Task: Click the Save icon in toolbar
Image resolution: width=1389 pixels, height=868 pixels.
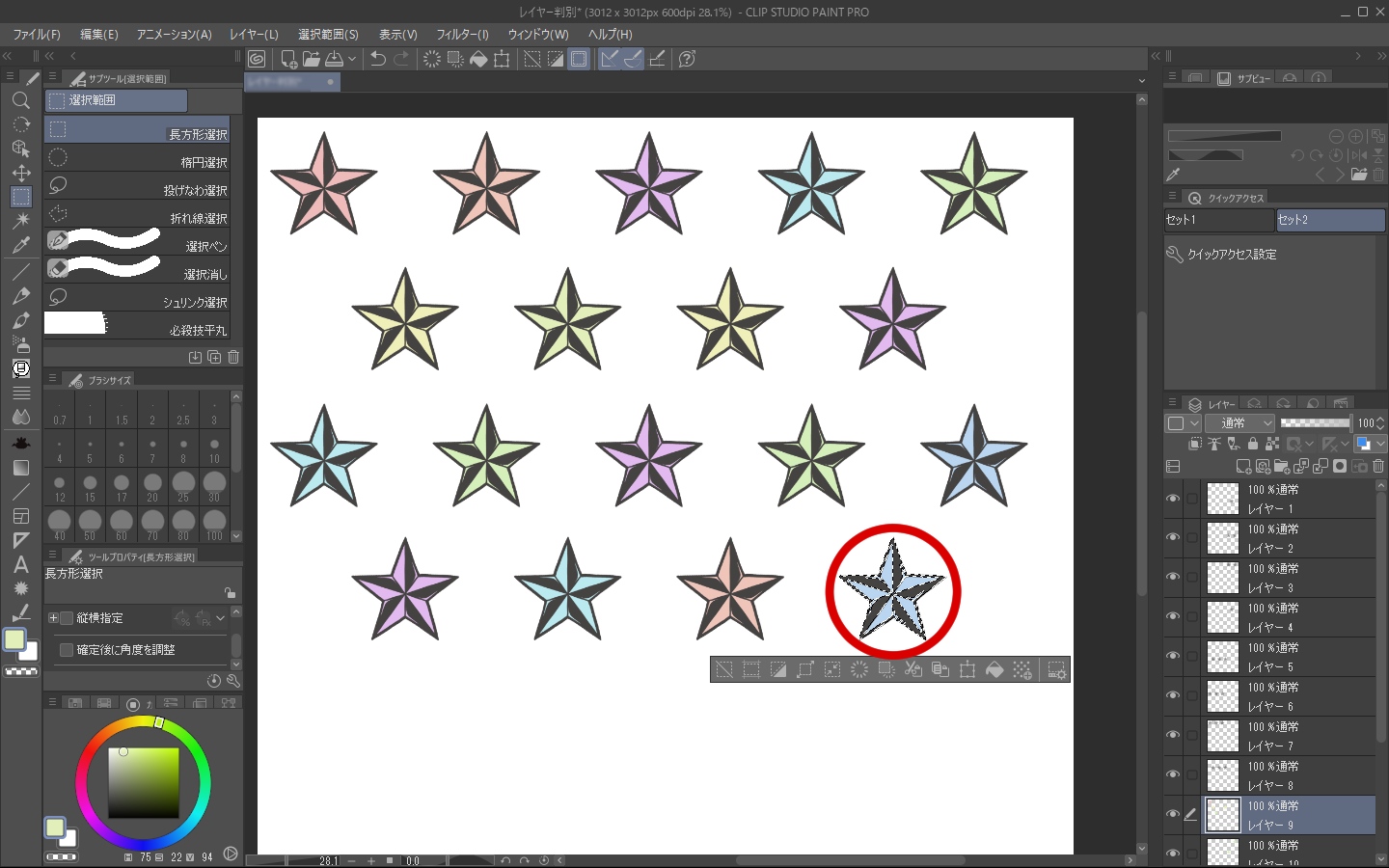Action: click(334, 59)
